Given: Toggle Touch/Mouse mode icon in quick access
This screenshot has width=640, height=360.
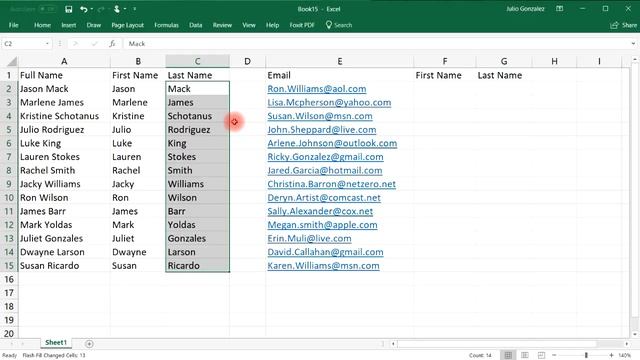Looking at the screenshot, I should [117, 9].
